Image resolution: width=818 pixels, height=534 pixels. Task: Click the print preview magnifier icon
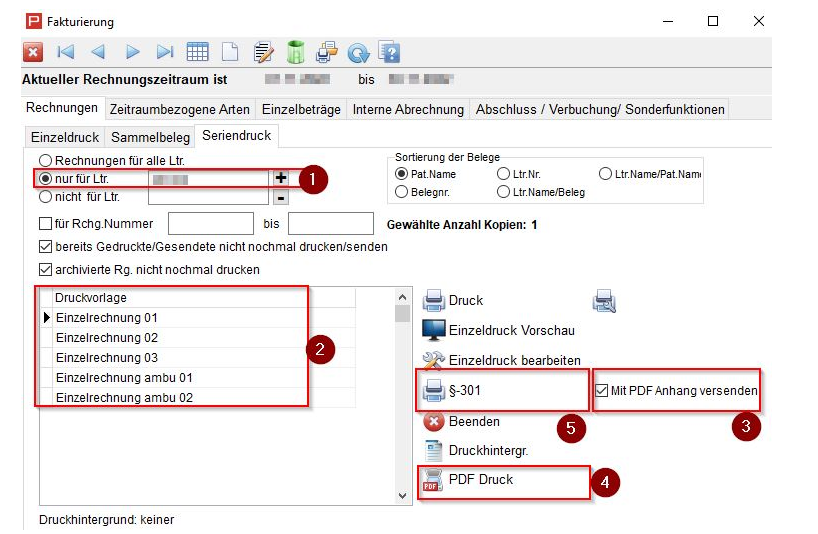pyautogui.click(x=605, y=300)
